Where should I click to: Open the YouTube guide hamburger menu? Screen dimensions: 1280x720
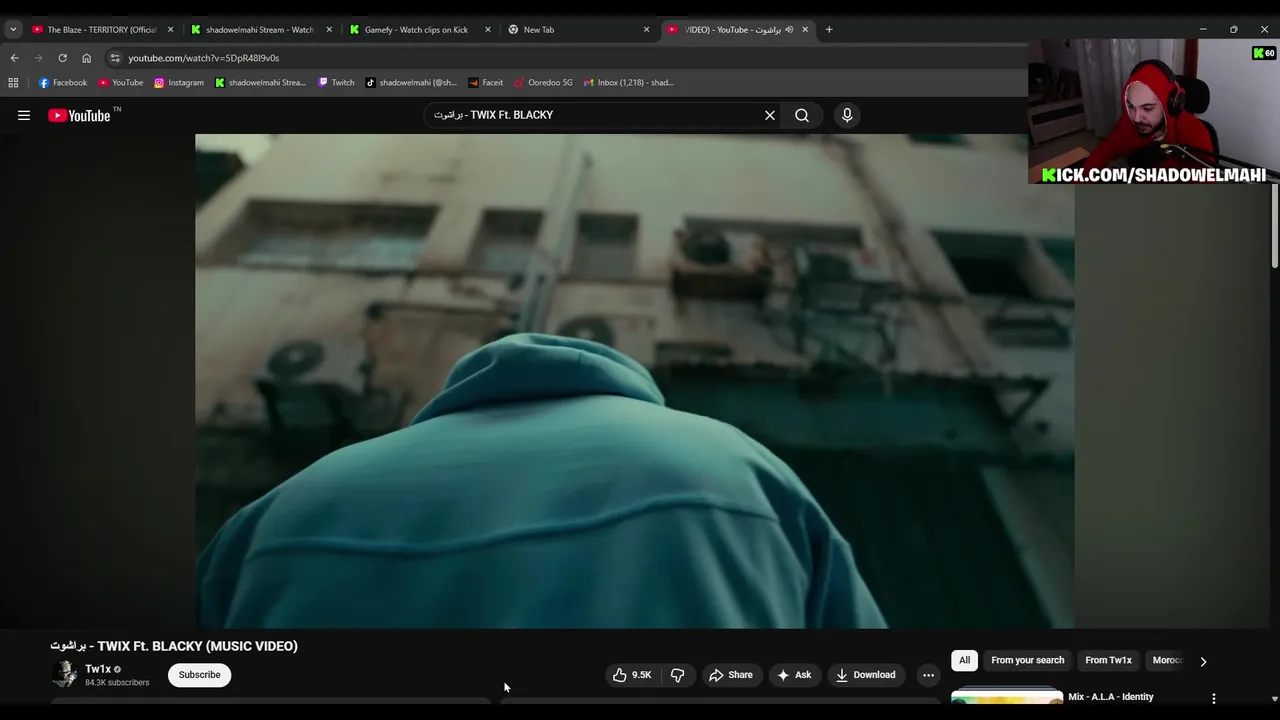(24, 115)
